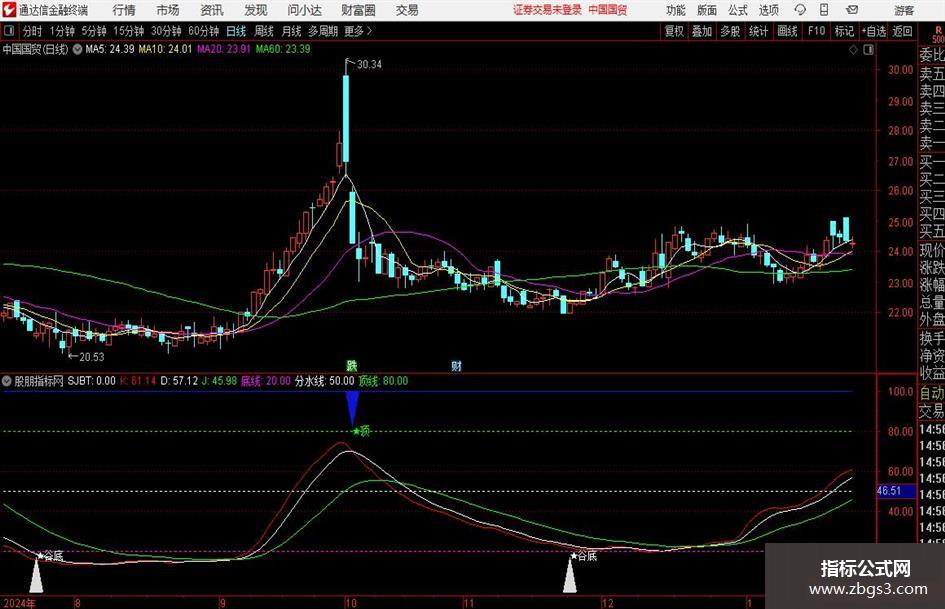Click the 叠加 overlay button

[x=702, y=31]
